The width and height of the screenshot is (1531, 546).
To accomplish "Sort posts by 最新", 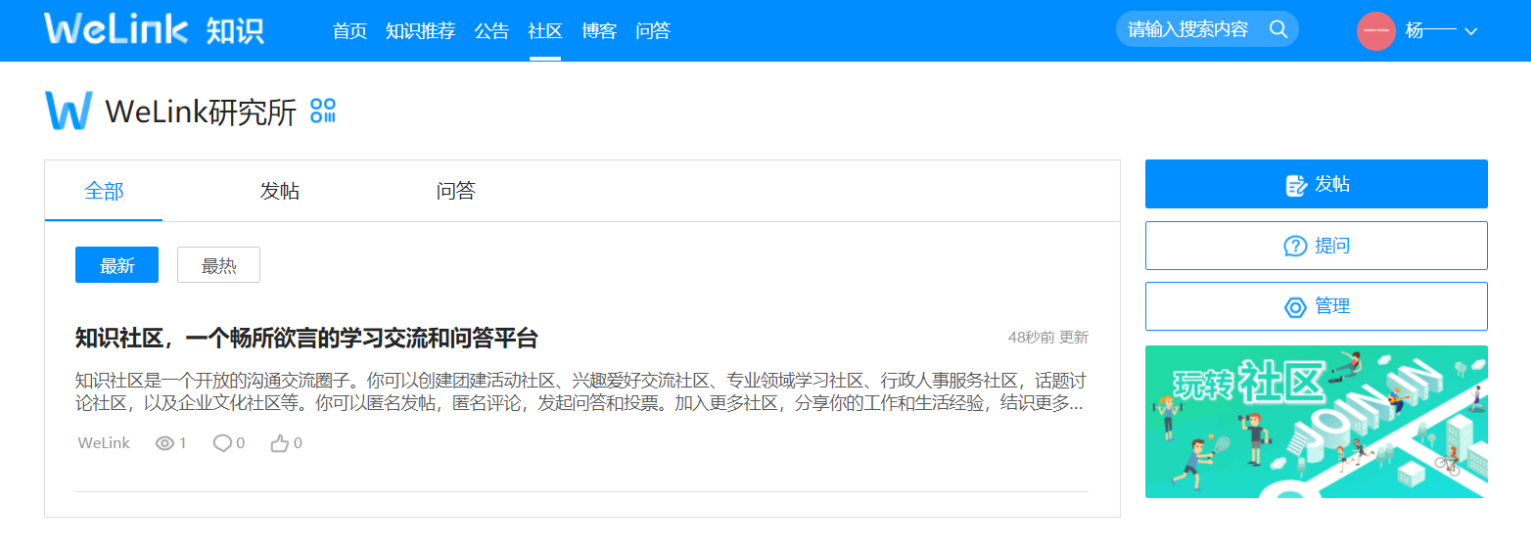I will coord(117,265).
